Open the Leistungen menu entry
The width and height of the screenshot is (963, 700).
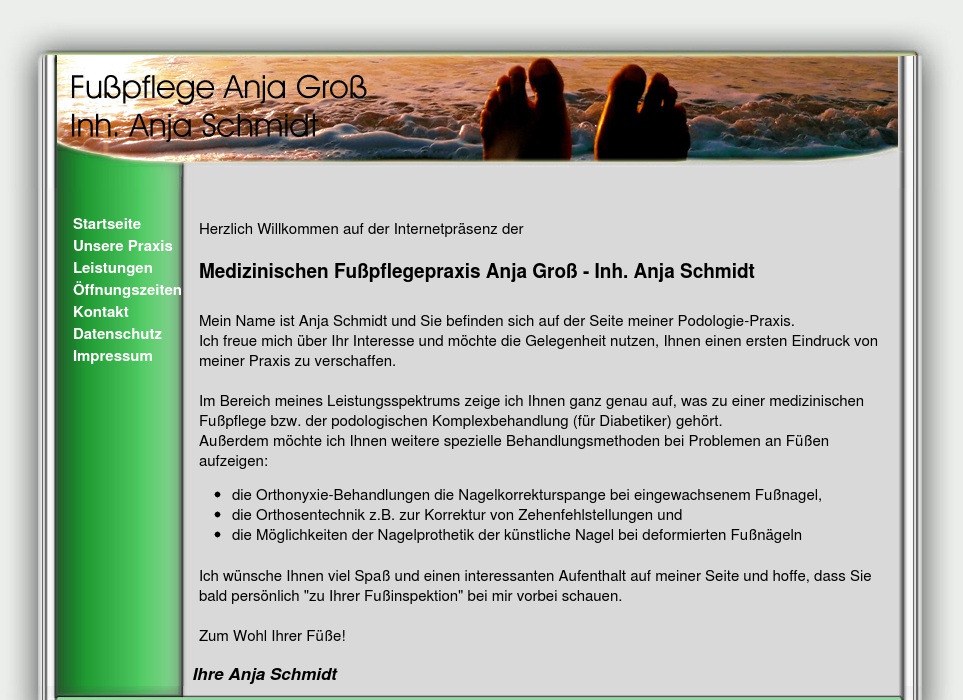112,267
